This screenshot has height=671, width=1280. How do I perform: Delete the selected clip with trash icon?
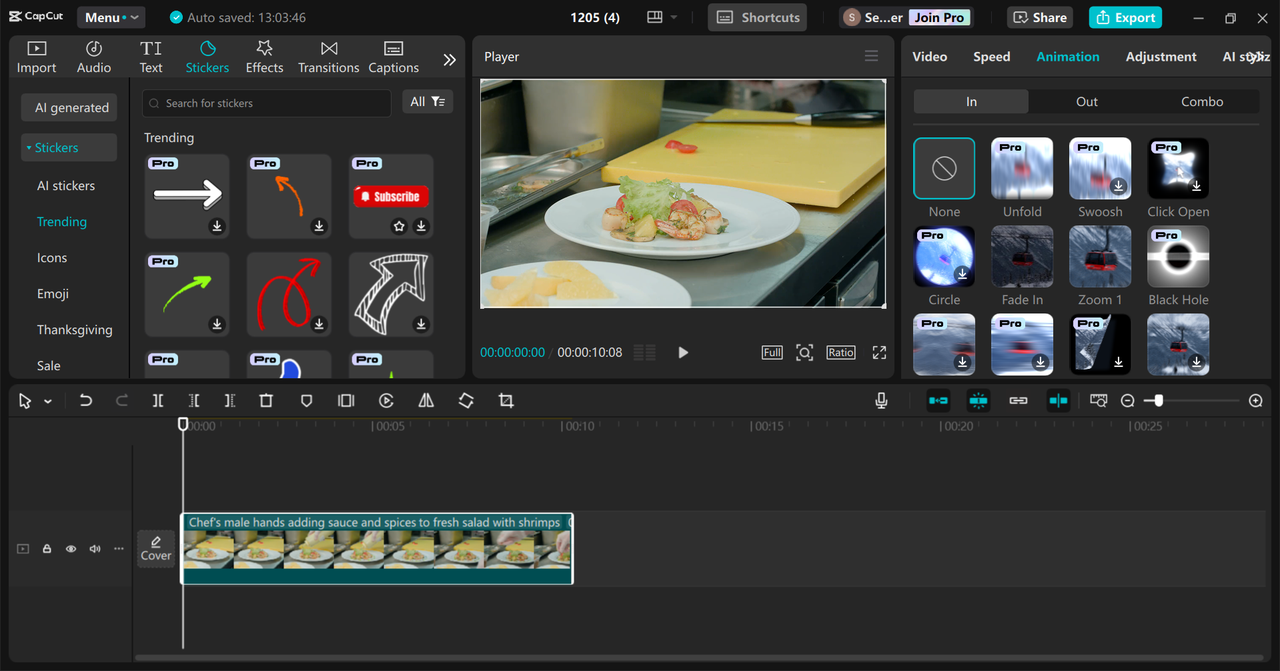[x=266, y=400]
